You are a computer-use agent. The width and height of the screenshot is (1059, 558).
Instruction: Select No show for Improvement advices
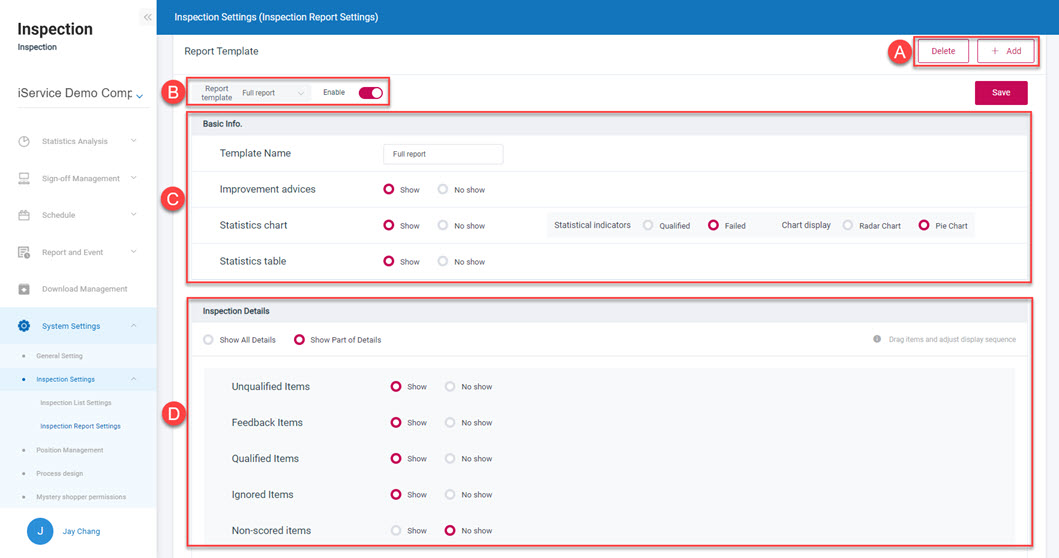point(443,190)
